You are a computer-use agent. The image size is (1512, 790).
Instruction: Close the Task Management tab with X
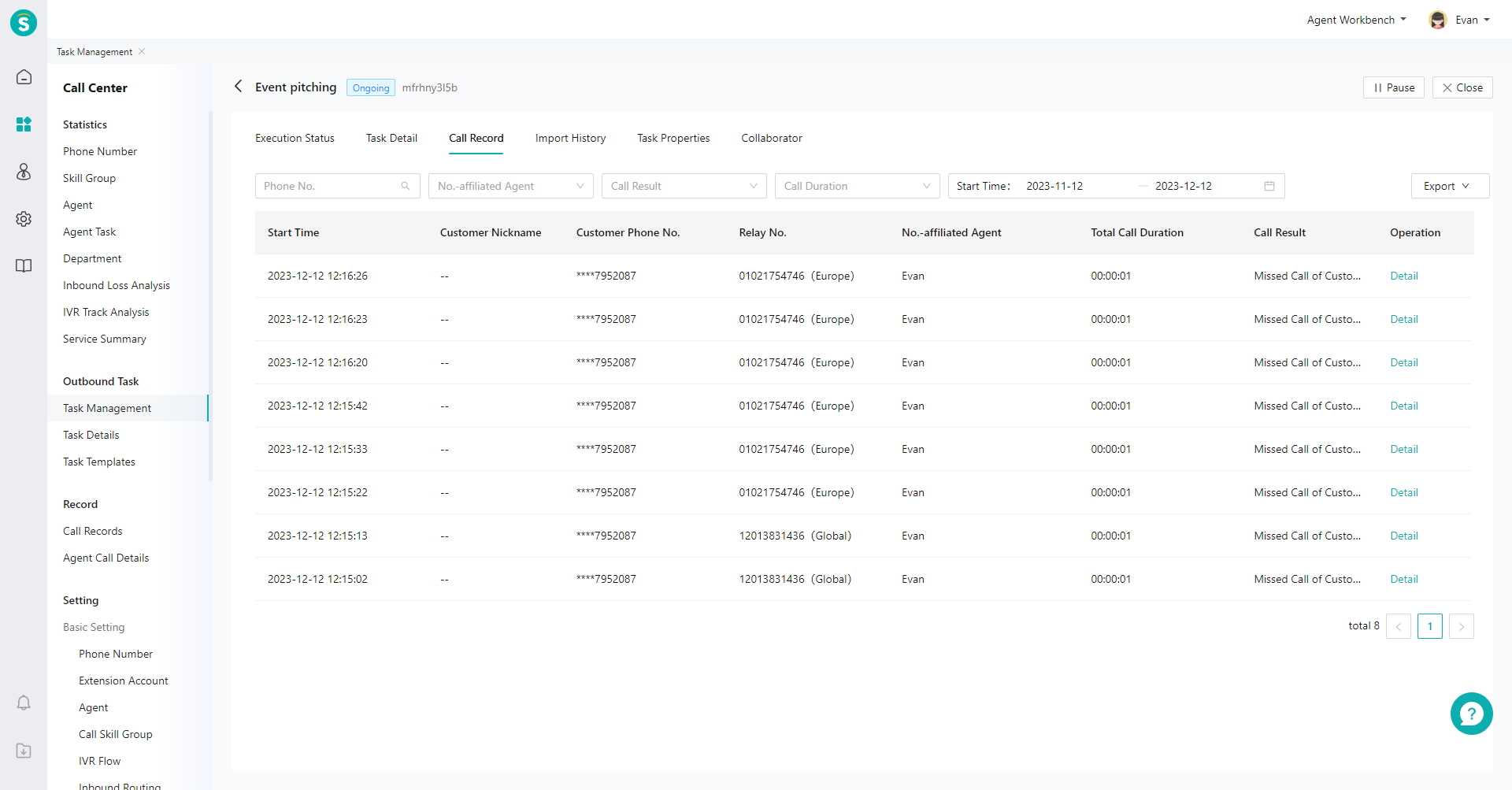[x=142, y=51]
